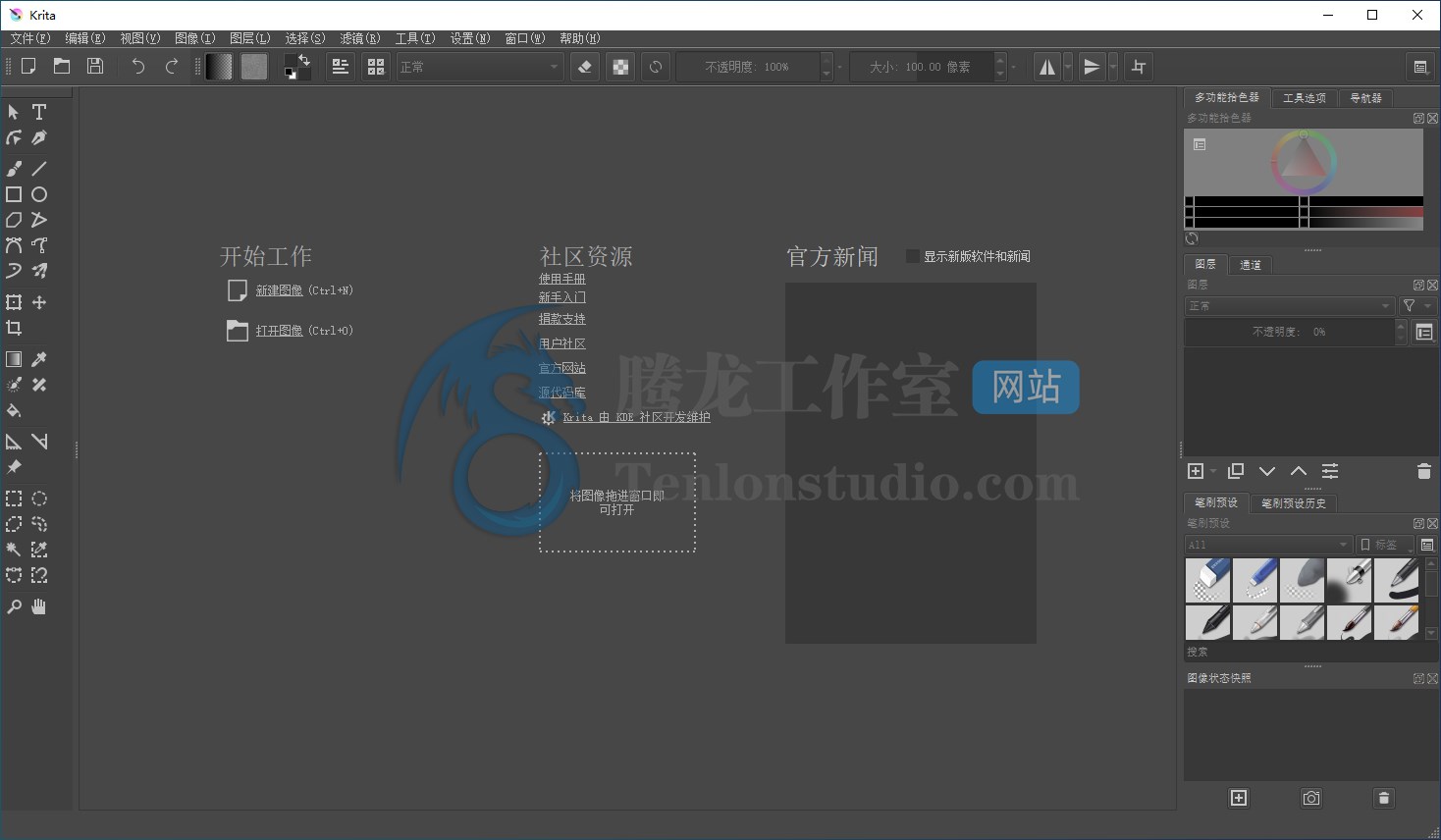Click the Open file folder icon
This screenshot has width=1441, height=840.
click(62, 67)
